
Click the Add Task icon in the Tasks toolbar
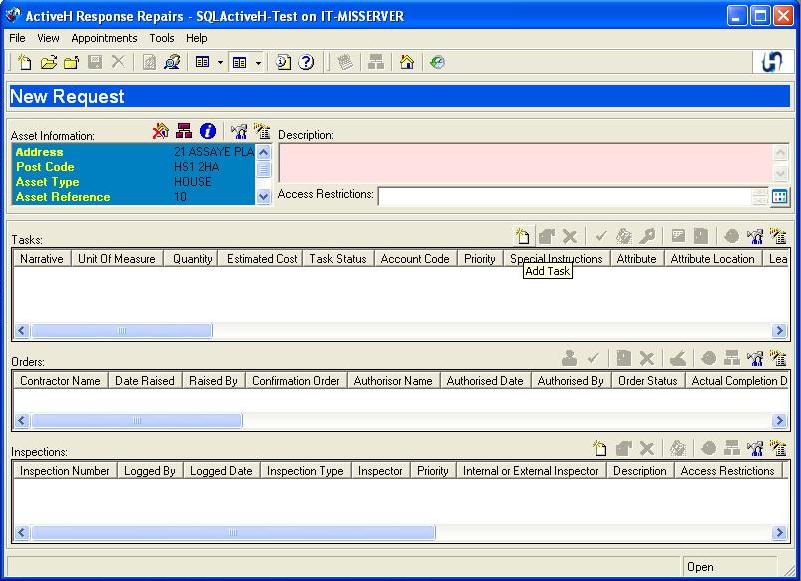point(523,236)
